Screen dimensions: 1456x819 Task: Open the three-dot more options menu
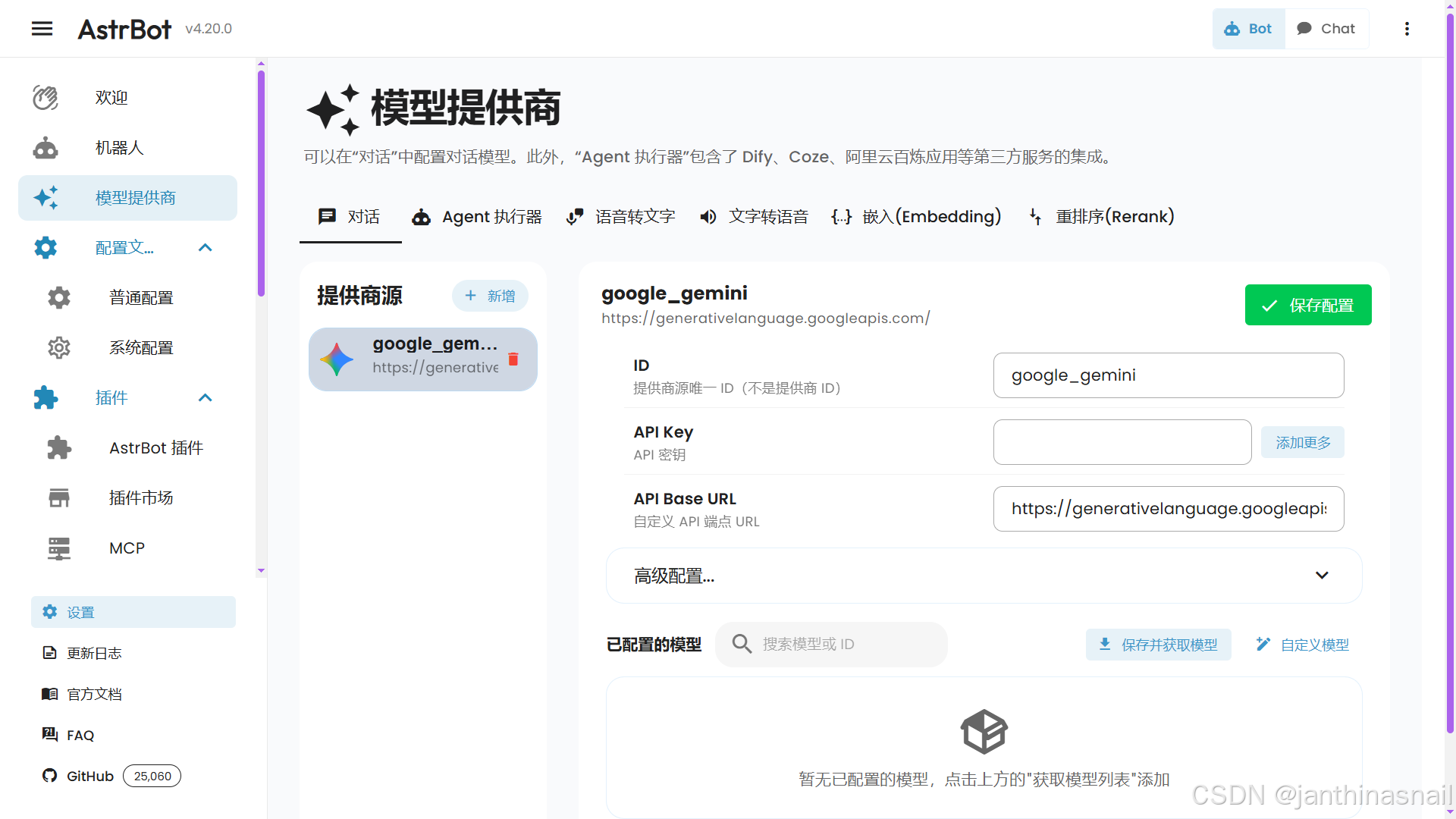(1407, 29)
